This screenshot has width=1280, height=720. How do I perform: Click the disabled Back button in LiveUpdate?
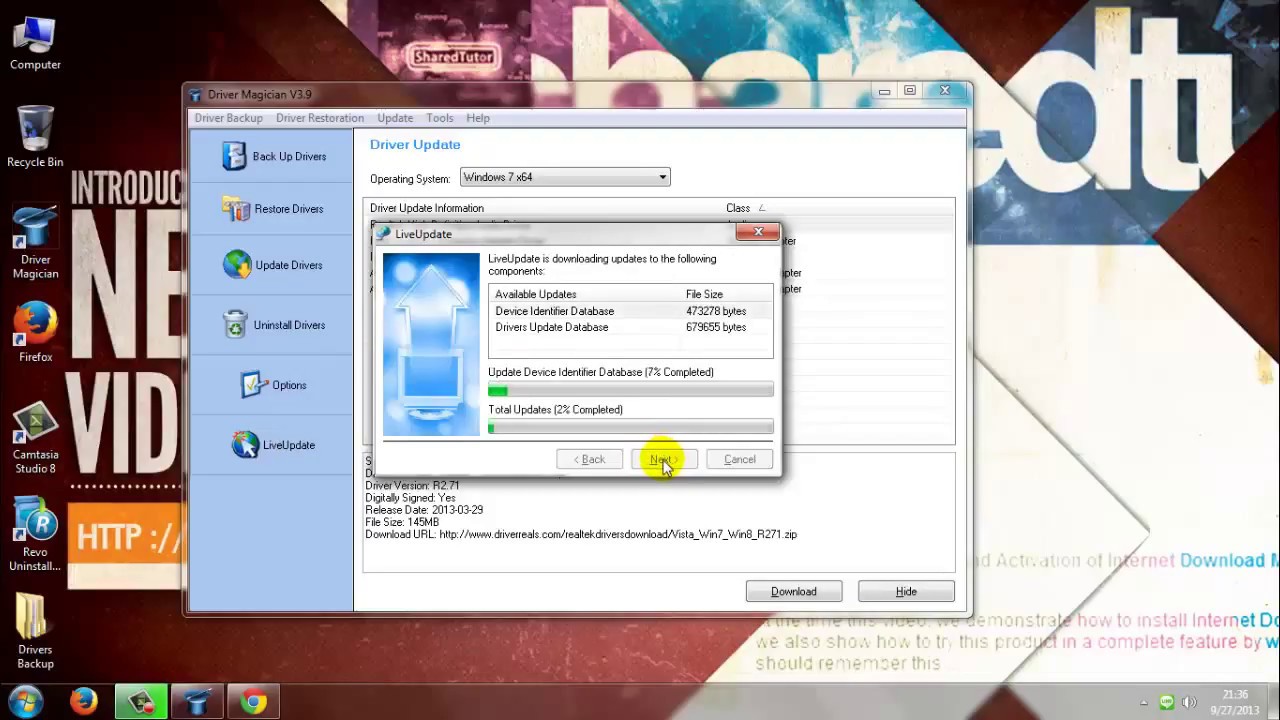tap(589, 460)
